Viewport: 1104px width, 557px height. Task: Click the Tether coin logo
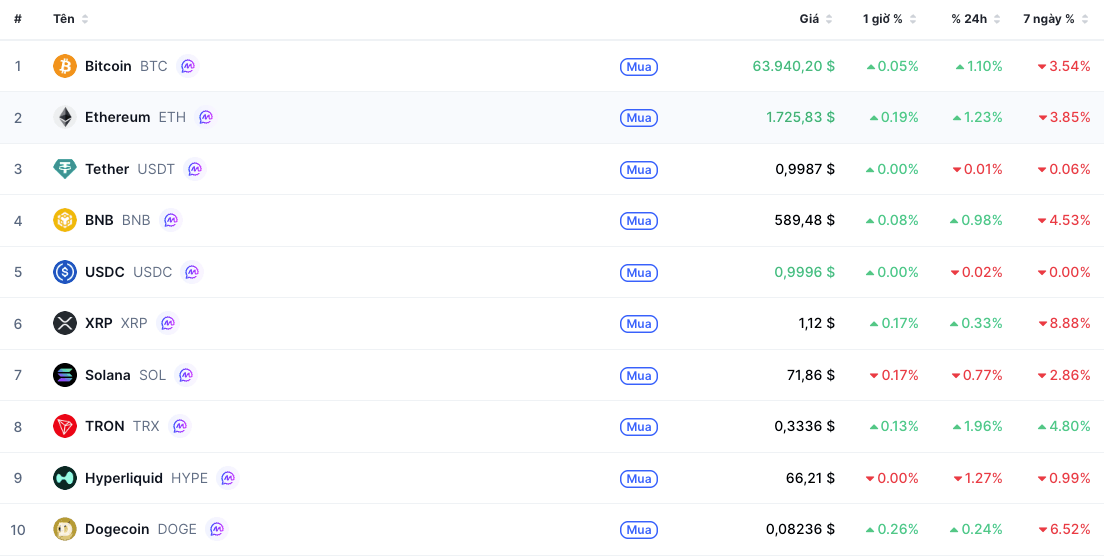[x=65, y=169]
